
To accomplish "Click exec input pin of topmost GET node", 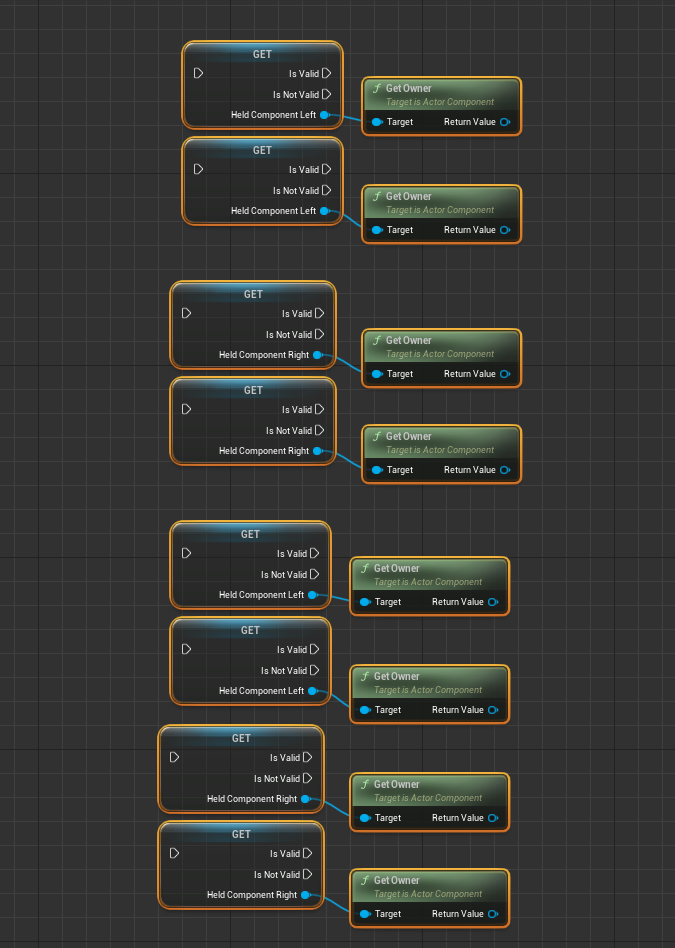I will click(198, 73).
